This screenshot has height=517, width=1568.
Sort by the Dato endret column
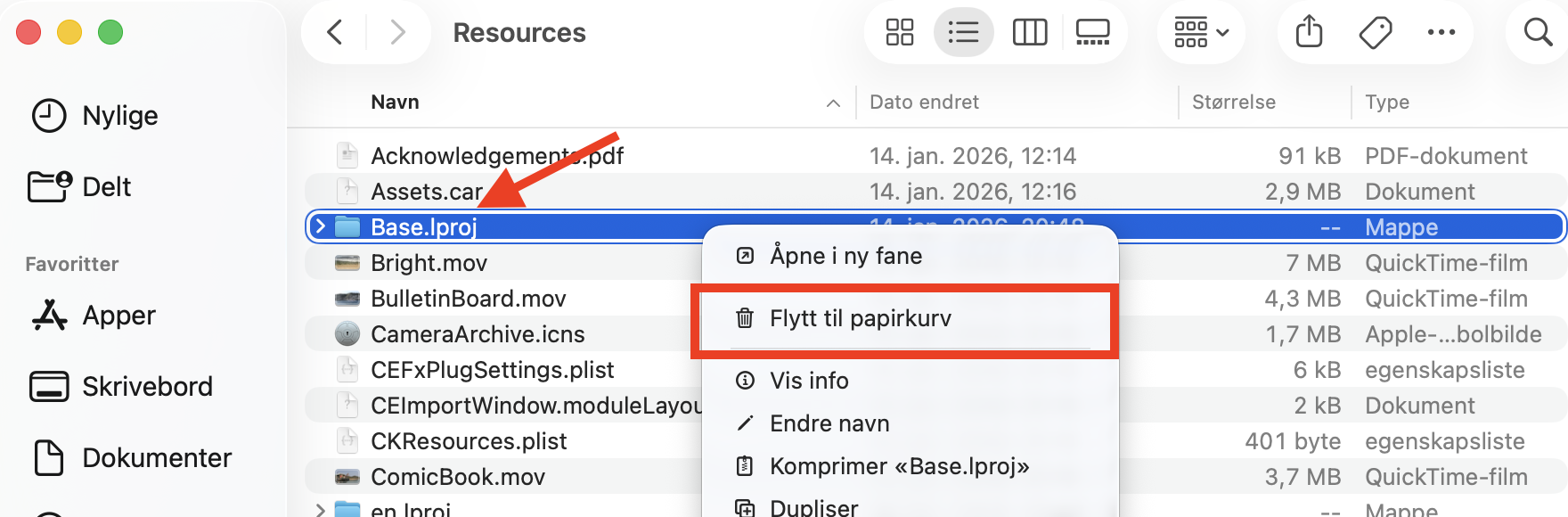pos(924,103)
